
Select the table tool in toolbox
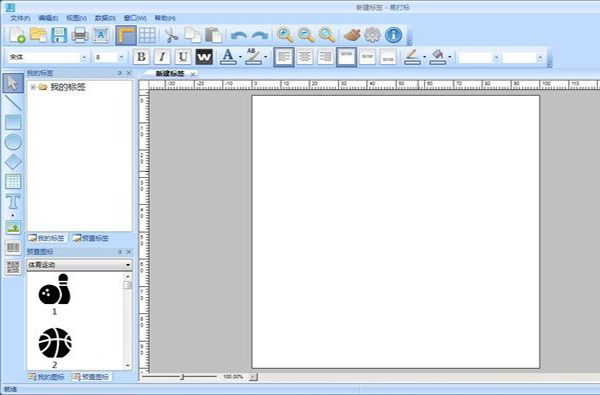tap(13, 181)
